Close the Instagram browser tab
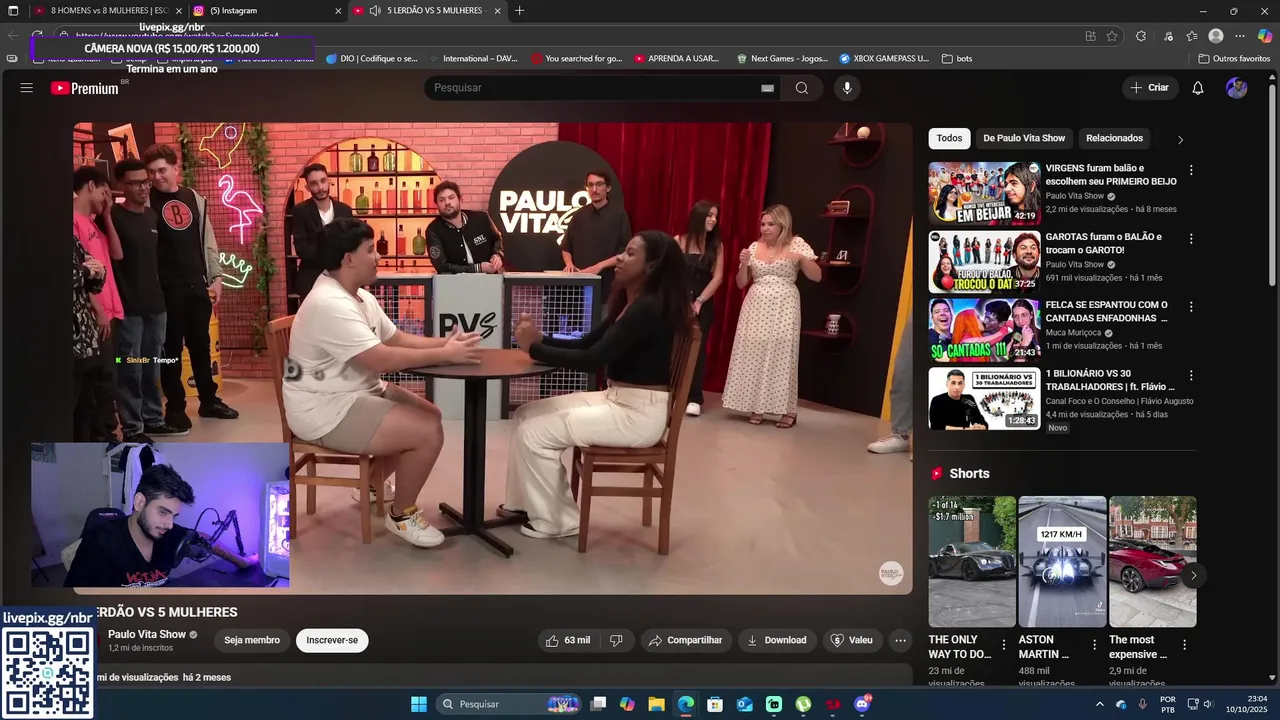This screenshot has width=1280, height=720. [x=338, y=11]
